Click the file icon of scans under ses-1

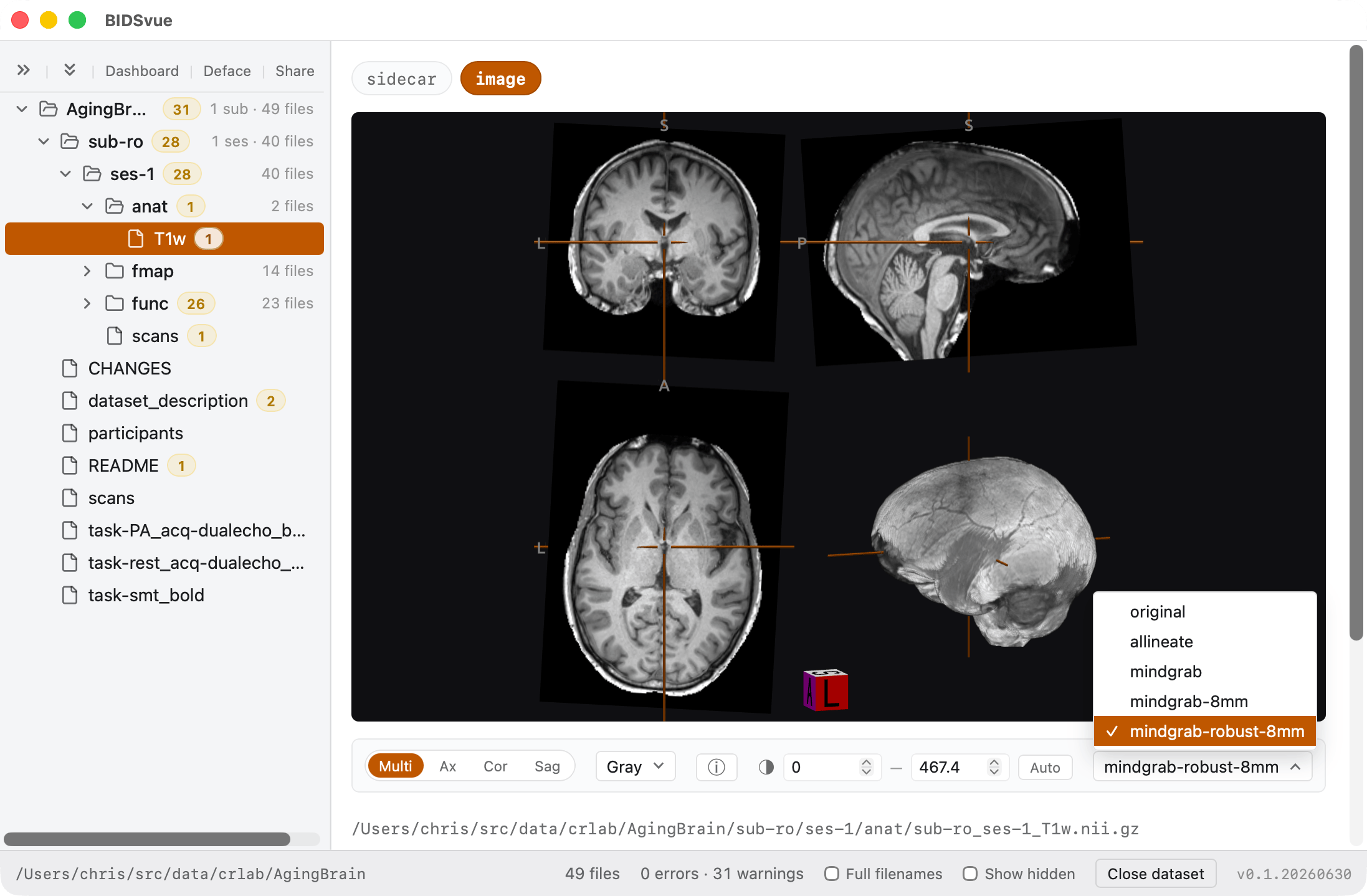click(114, 336)
